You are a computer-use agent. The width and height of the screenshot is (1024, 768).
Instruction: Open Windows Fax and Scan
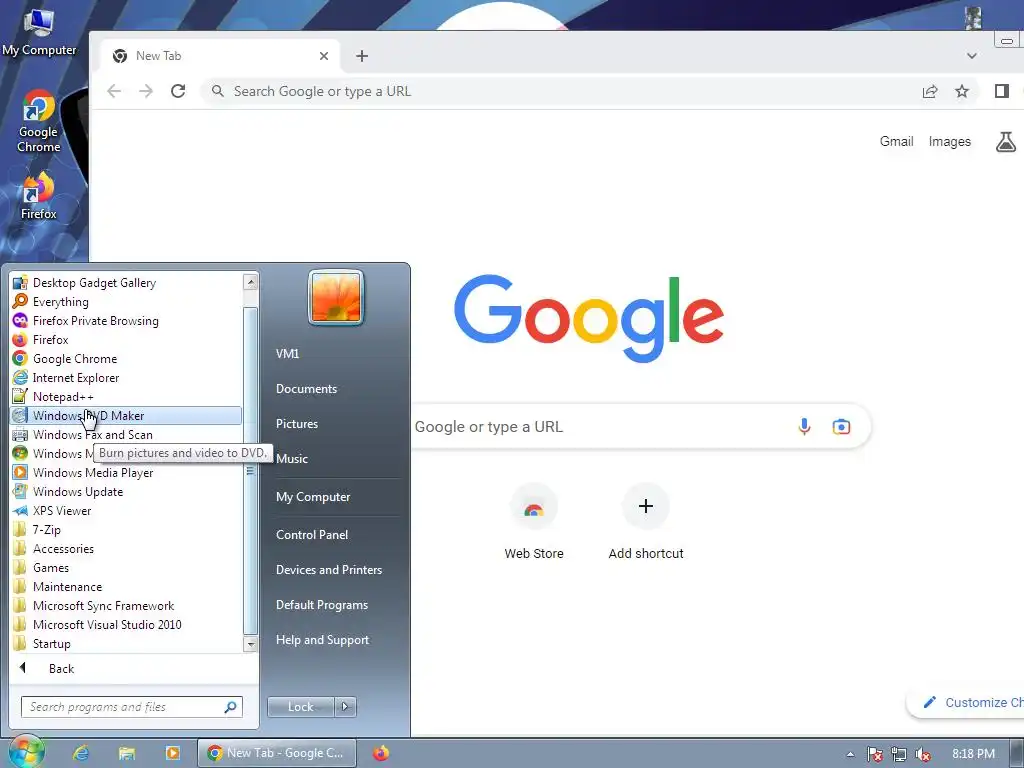[x=126, y=434]
